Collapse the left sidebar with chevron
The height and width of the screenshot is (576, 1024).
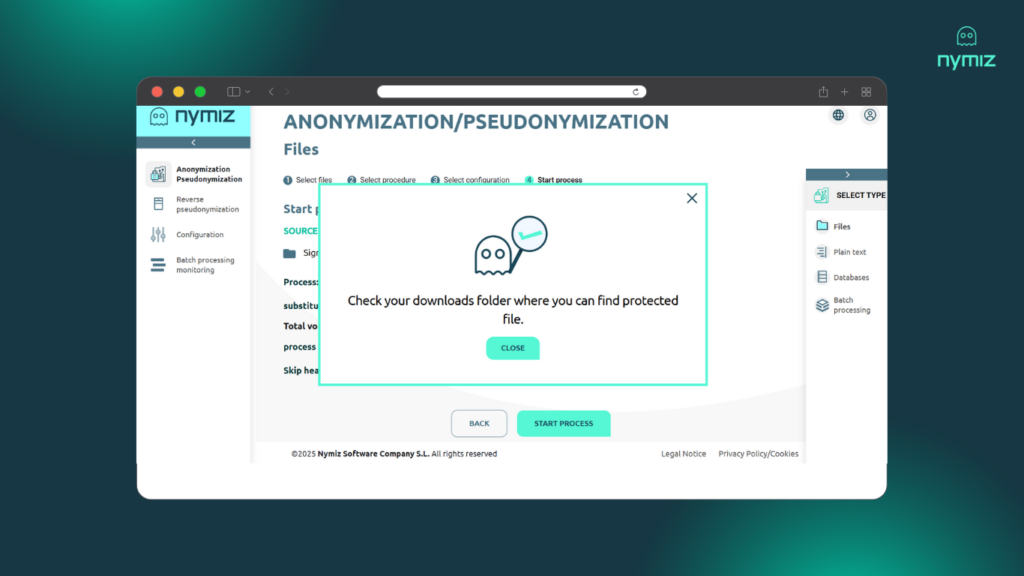(x=193, y=143)
